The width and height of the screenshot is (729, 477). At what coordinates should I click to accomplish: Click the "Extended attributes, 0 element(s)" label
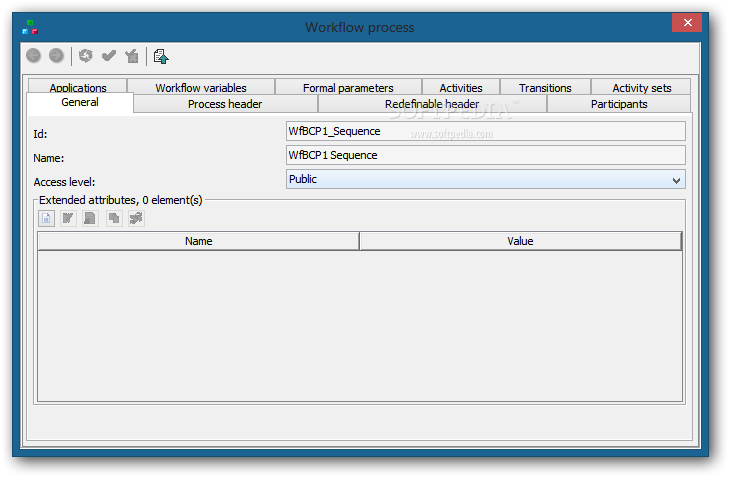tap(120, 200)
